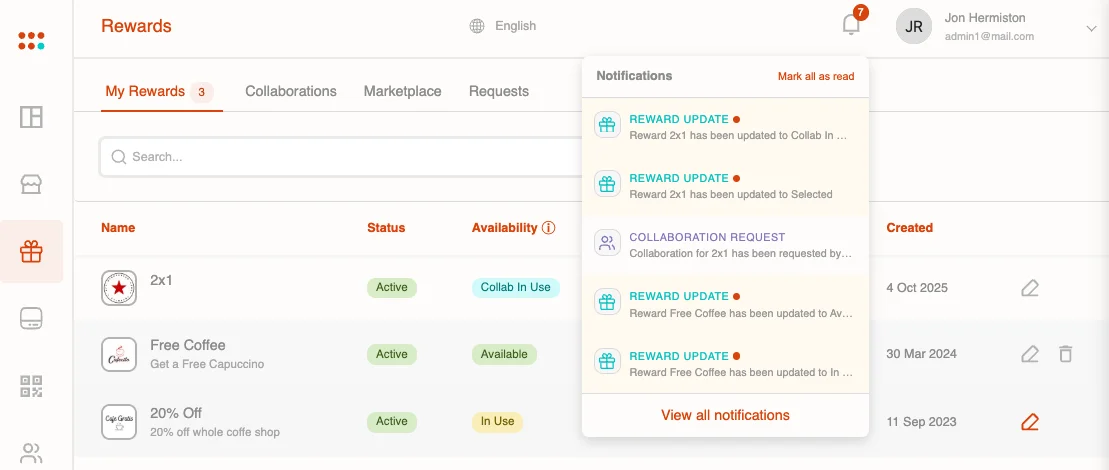Image resolution: width=1109 pixels, height=470 pixels.
Task: Click the Rewards page title
Action: point(137,26)
